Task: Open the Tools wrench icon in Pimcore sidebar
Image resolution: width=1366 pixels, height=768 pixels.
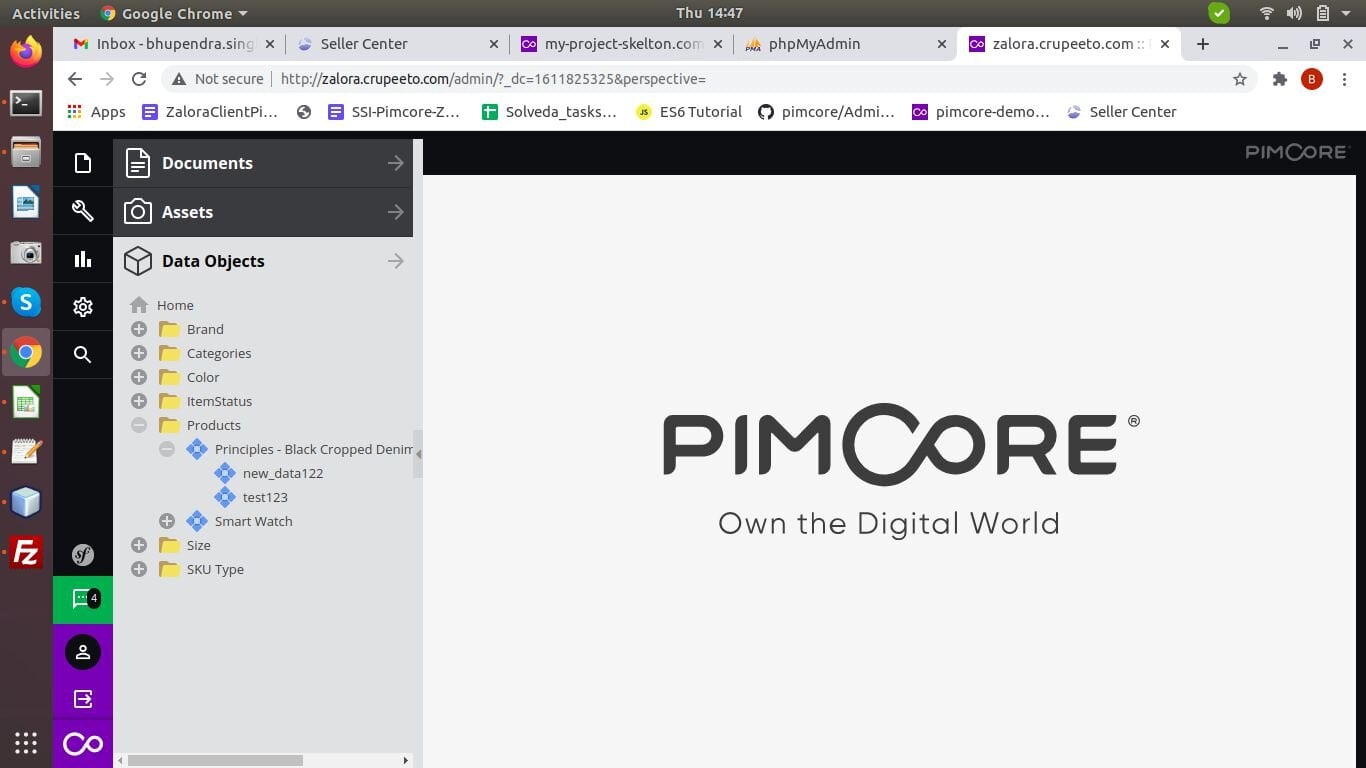Action: (x=83, y=211)
